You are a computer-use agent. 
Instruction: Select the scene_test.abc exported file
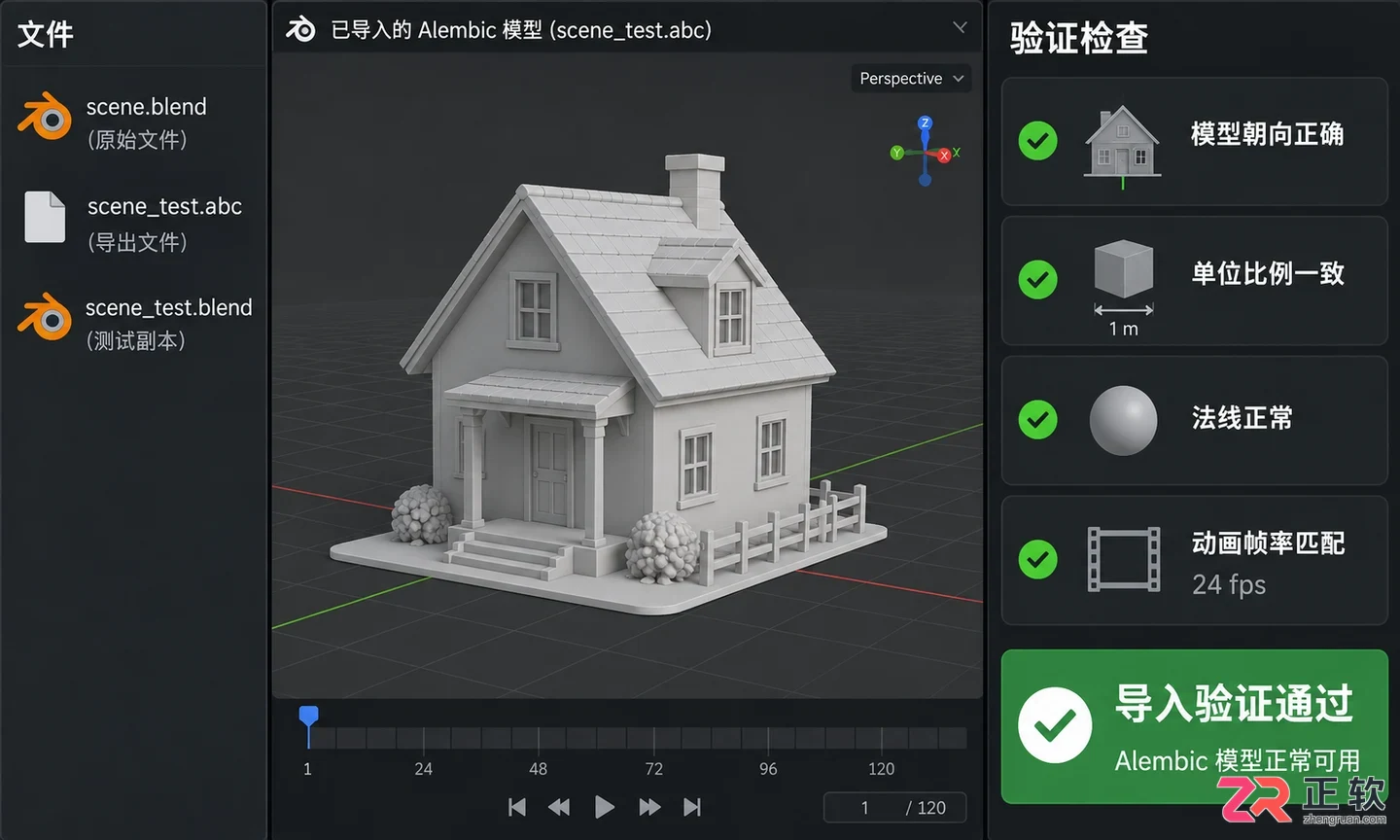point(133,223)
